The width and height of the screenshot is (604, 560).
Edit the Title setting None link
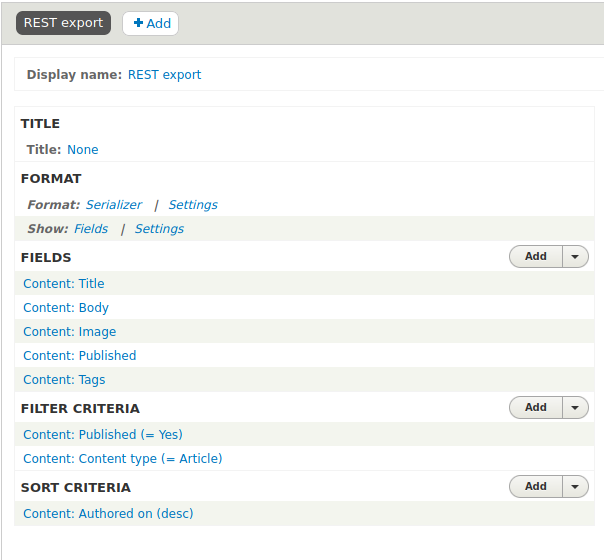pyautogui.click(x=83, y=150)
